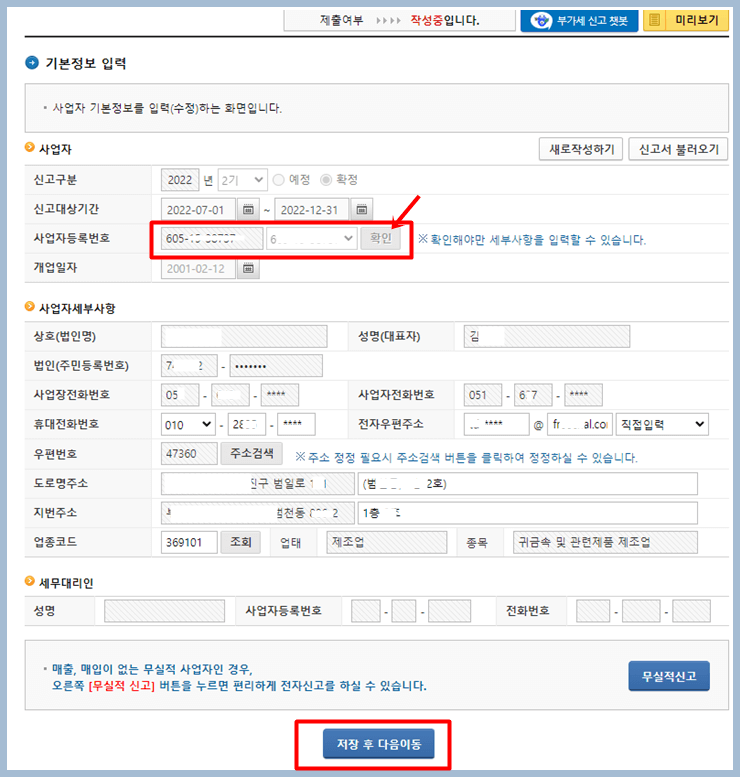The image size is (740, 777).
Task: Click the 상호(법인명) input field
Action: 244,336
